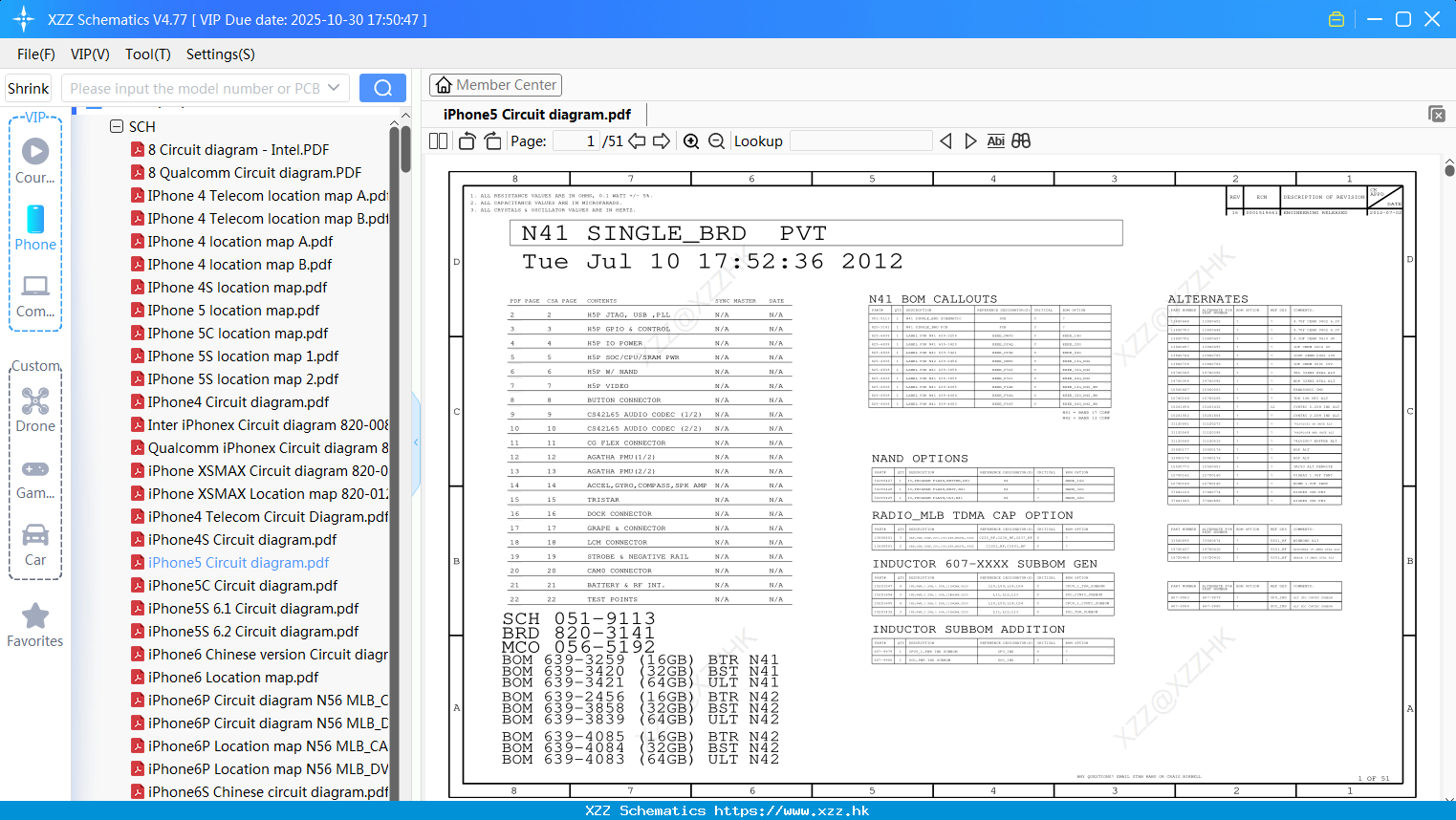This screenshot has width=1456, height=820.
Task: Open the Computer category icon
Action: click(35, 286)
